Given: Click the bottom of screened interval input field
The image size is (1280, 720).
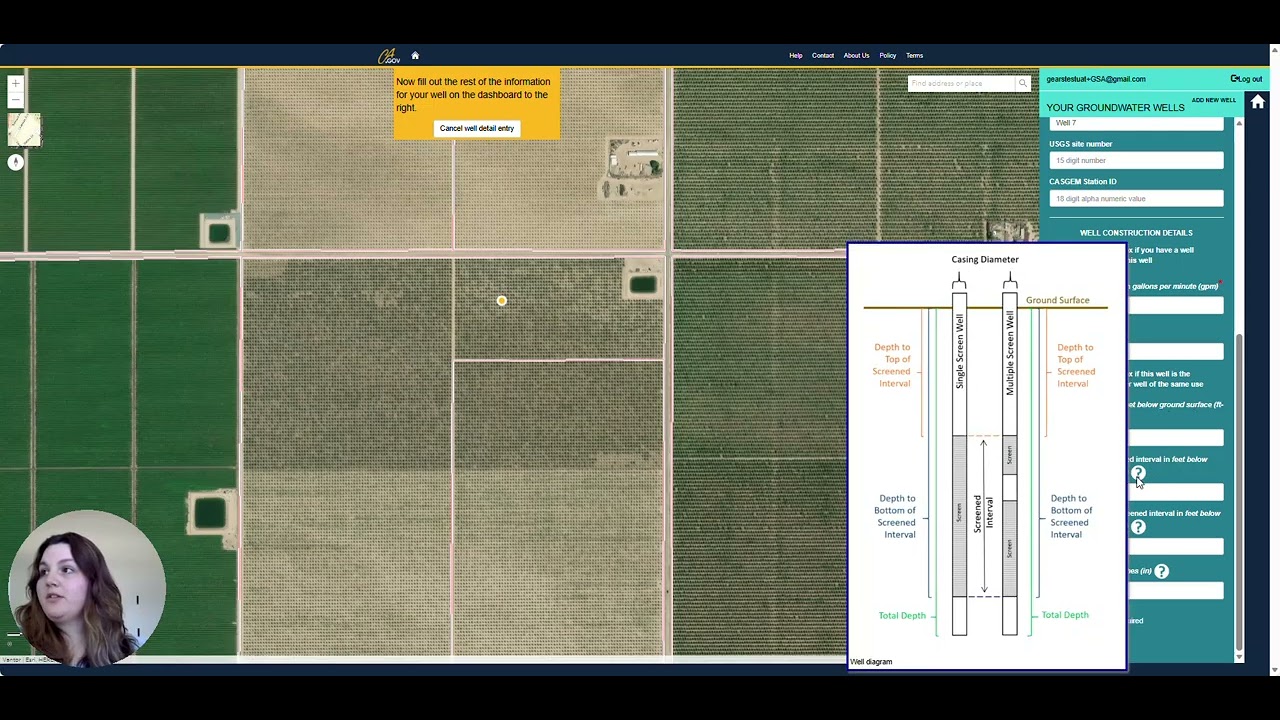Looking at the screenshot, I should click(1175, 546).
